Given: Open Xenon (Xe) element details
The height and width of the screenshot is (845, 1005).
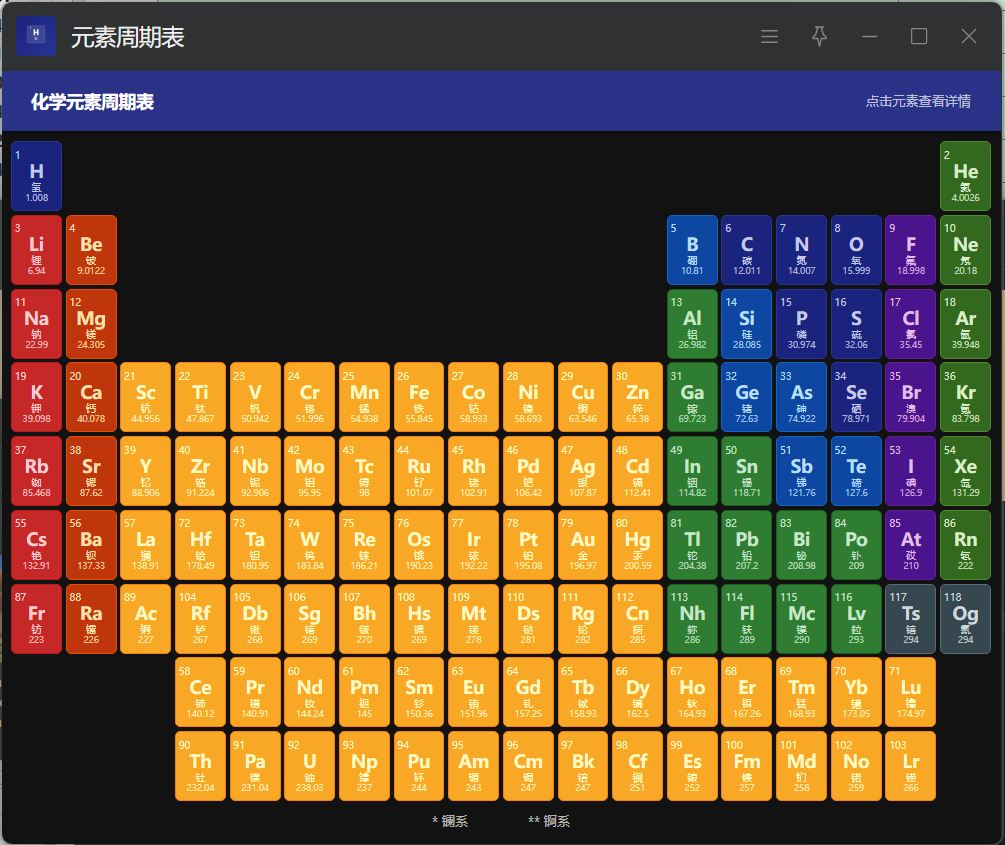Looking at the screenshot, I should [x=965, y=471].
